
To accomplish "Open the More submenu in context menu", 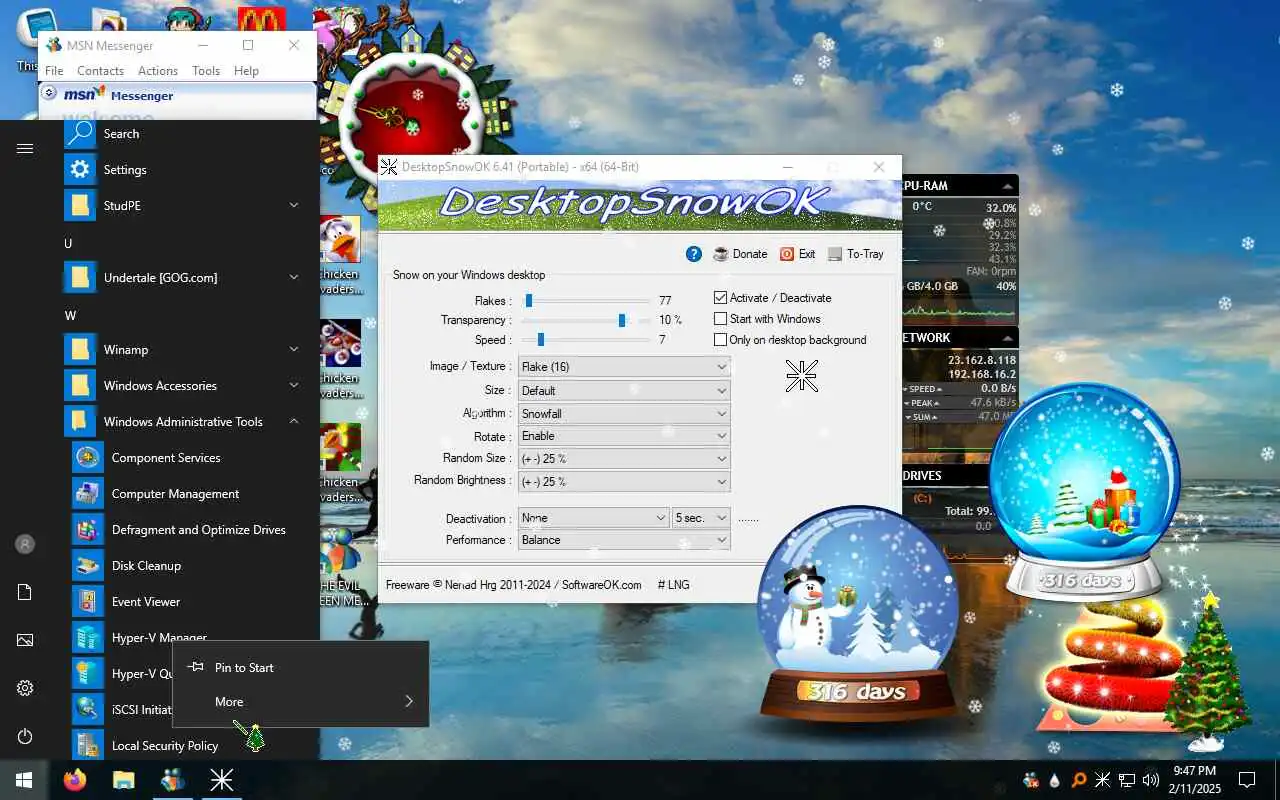I will [300, 701].
